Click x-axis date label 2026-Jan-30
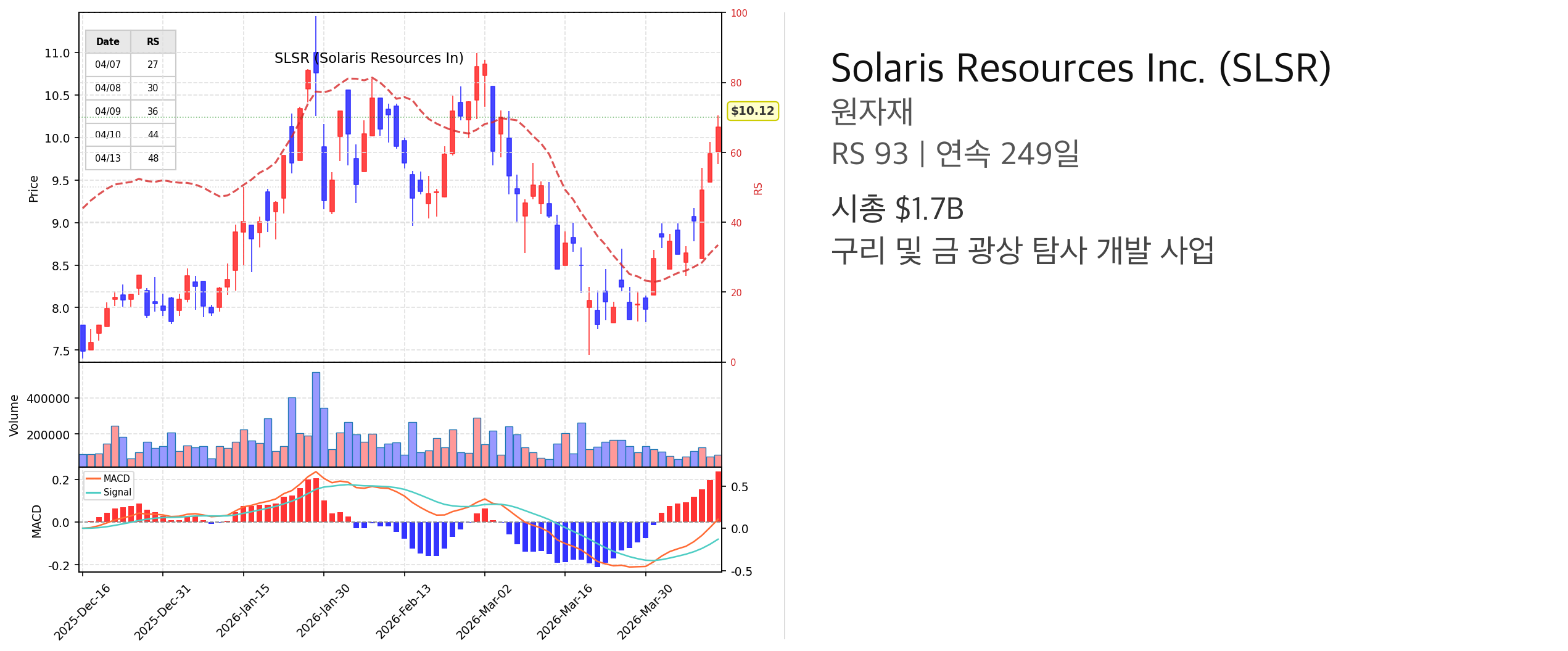This screenshot has height=651, width=1568. pos(323,611)
